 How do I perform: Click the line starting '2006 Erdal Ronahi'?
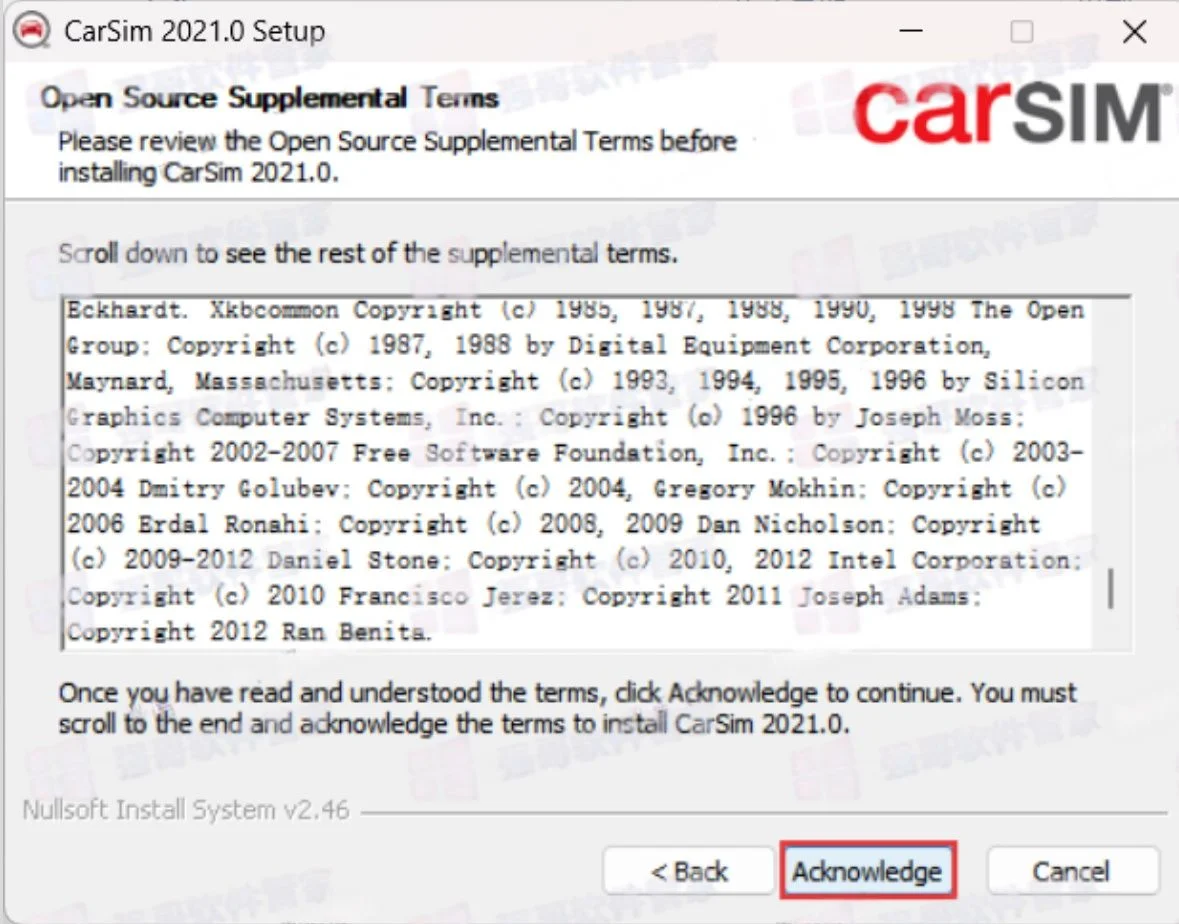[x=553, y=524]
